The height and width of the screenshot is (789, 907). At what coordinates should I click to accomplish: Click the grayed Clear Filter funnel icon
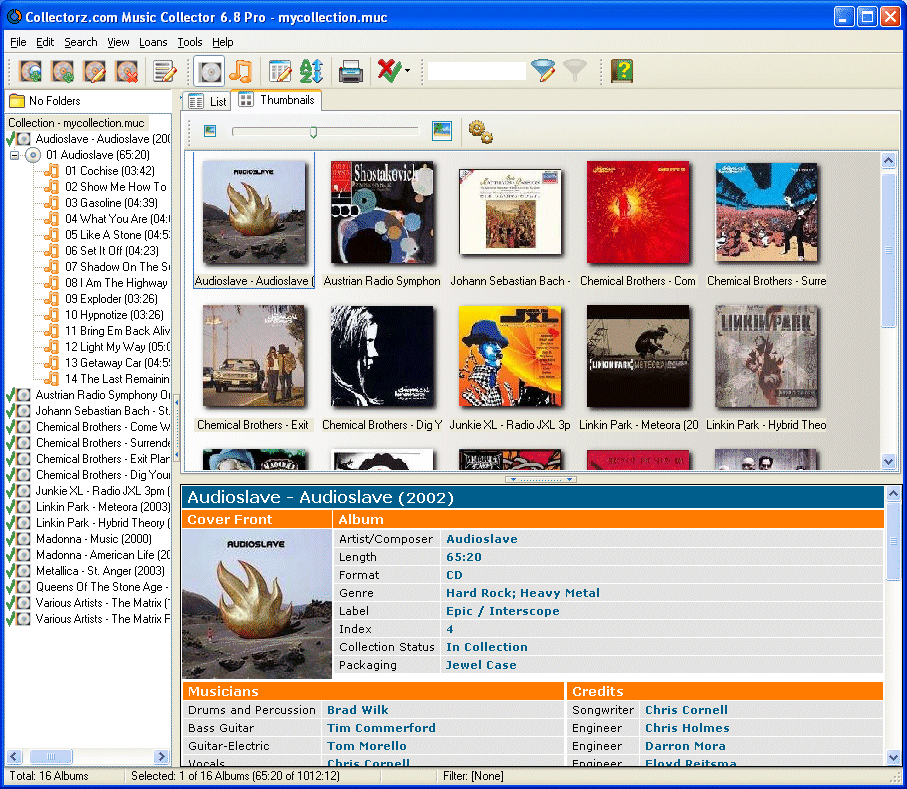[x=575, y=71]
